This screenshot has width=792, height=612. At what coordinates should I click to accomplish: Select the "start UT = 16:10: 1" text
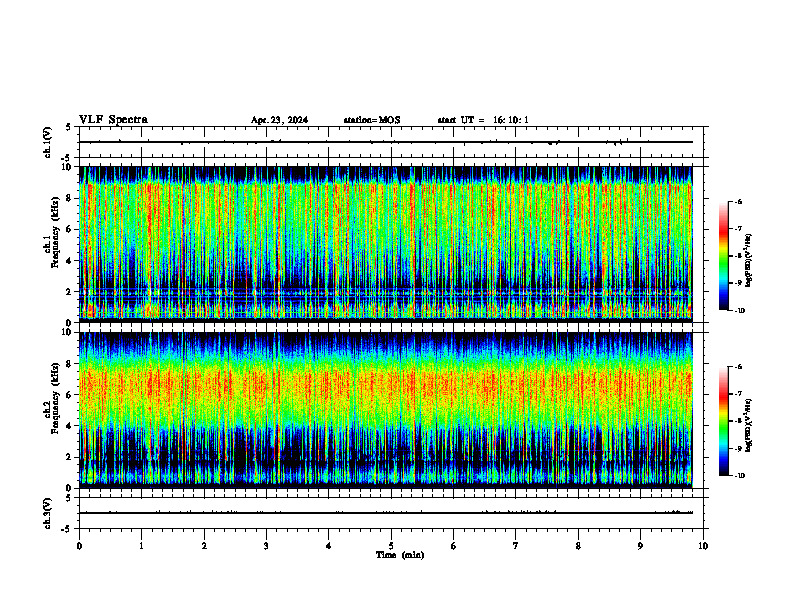[483, 120]
